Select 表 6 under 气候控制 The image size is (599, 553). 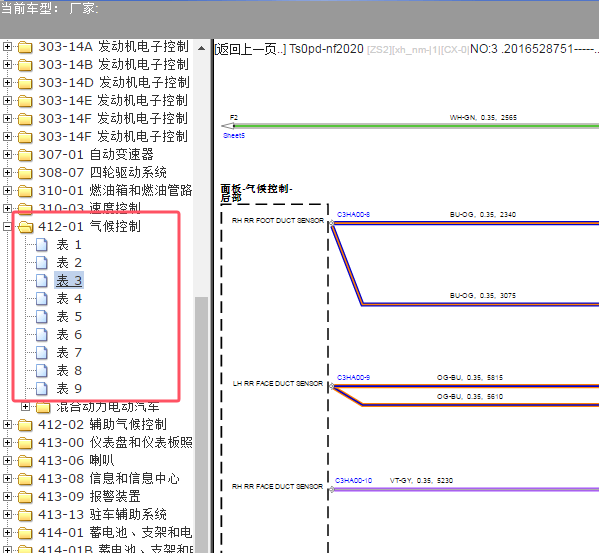pyautogui.click(x=69, y=335)
